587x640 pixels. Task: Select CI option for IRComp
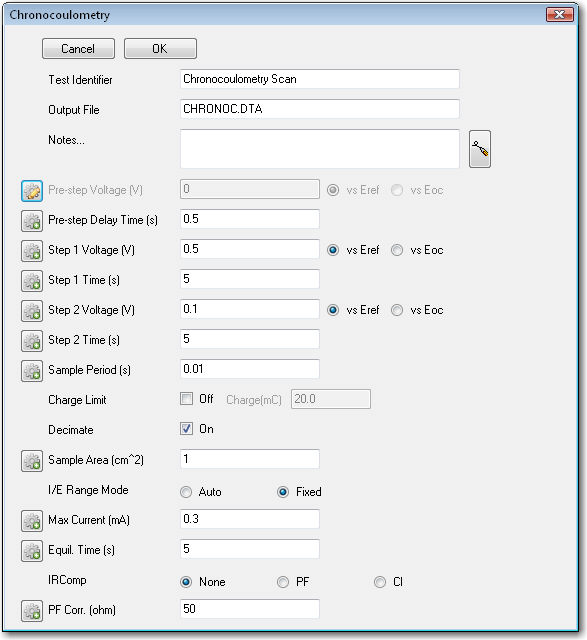pos(380,582)
